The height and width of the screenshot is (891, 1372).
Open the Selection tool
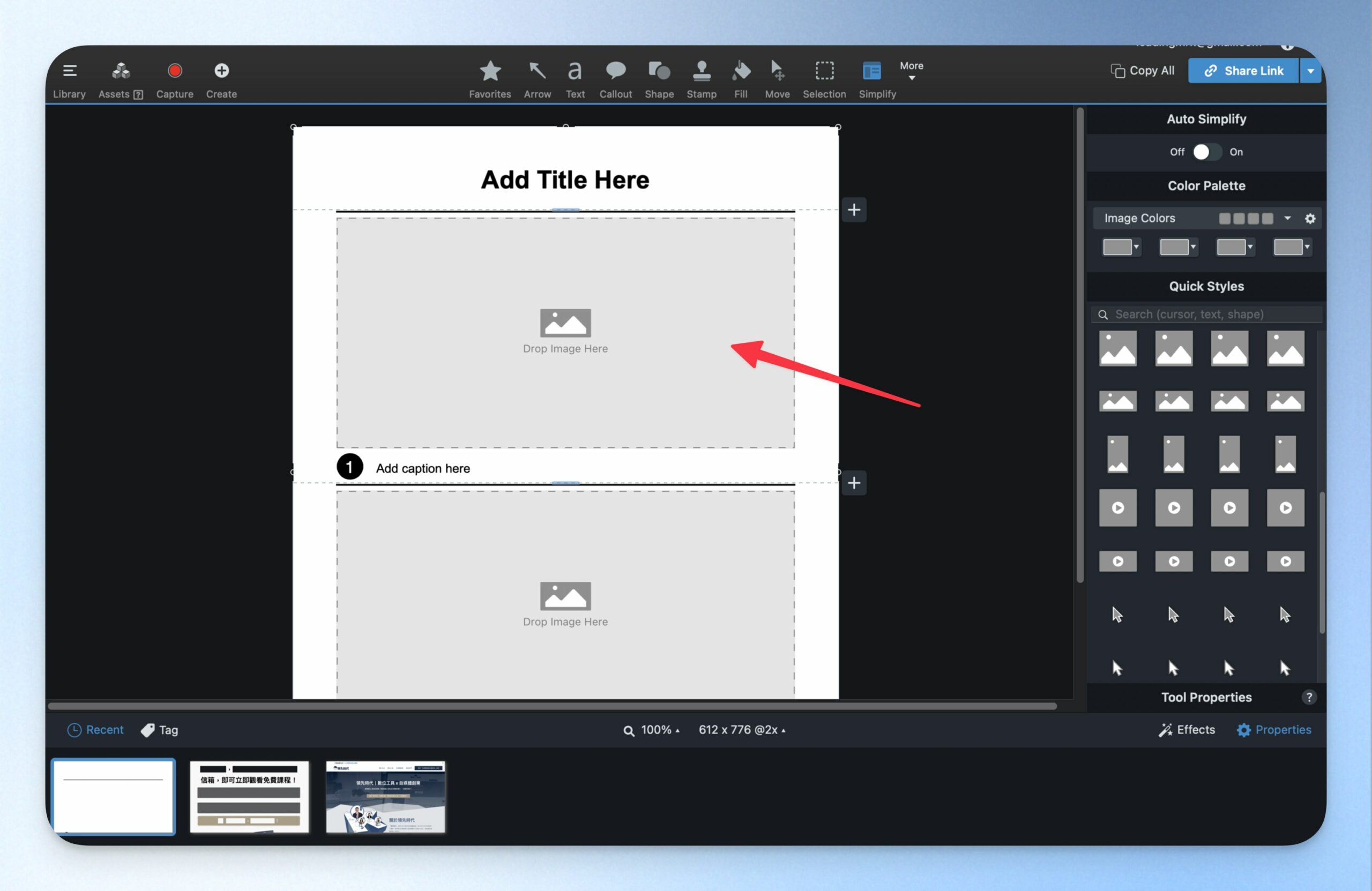[824, 79]
